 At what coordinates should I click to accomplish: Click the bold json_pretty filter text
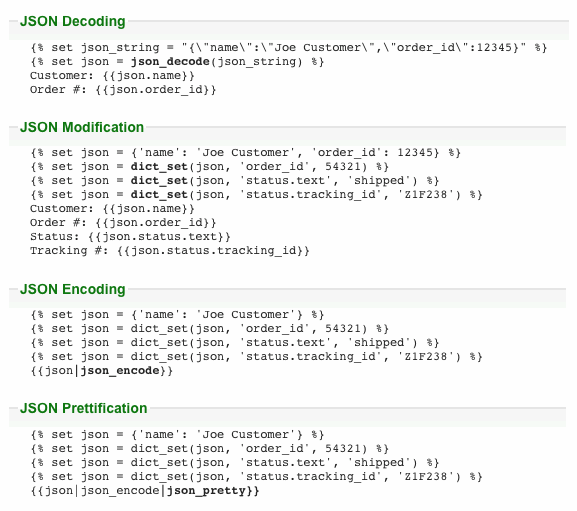click(206, 490)
